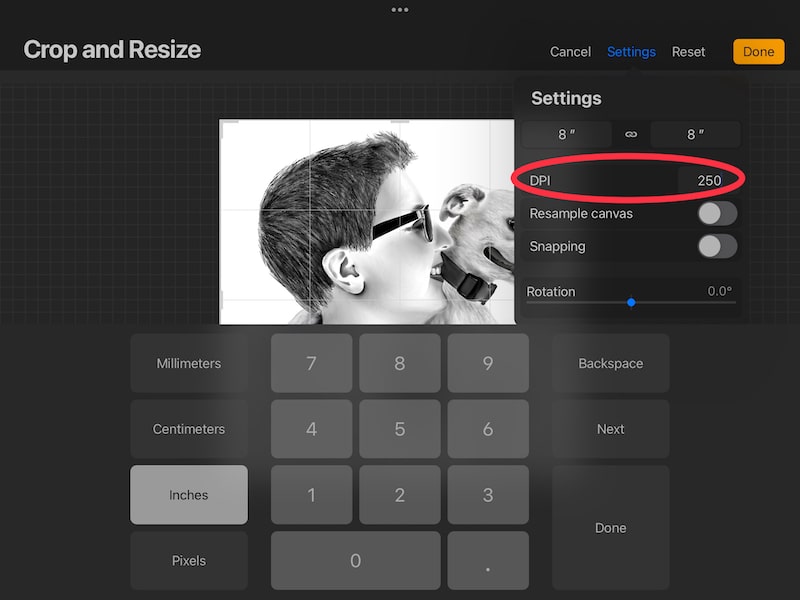Select the Inches unit option
Screen dimensions: 800x600
(x=188, y=494)
